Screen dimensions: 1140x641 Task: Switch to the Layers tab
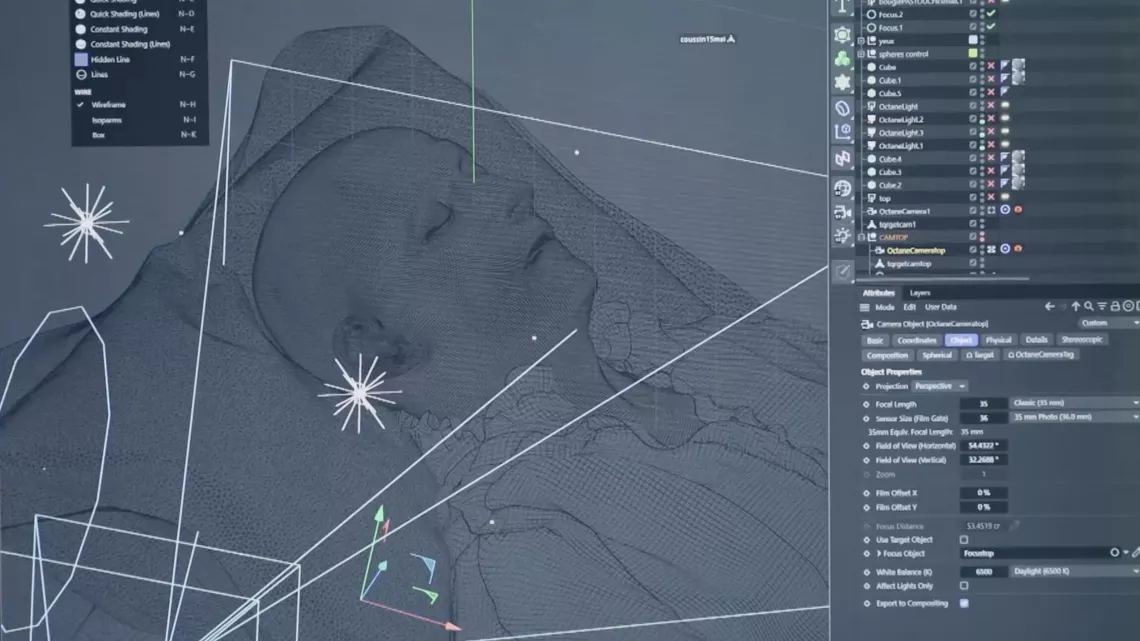920,293
